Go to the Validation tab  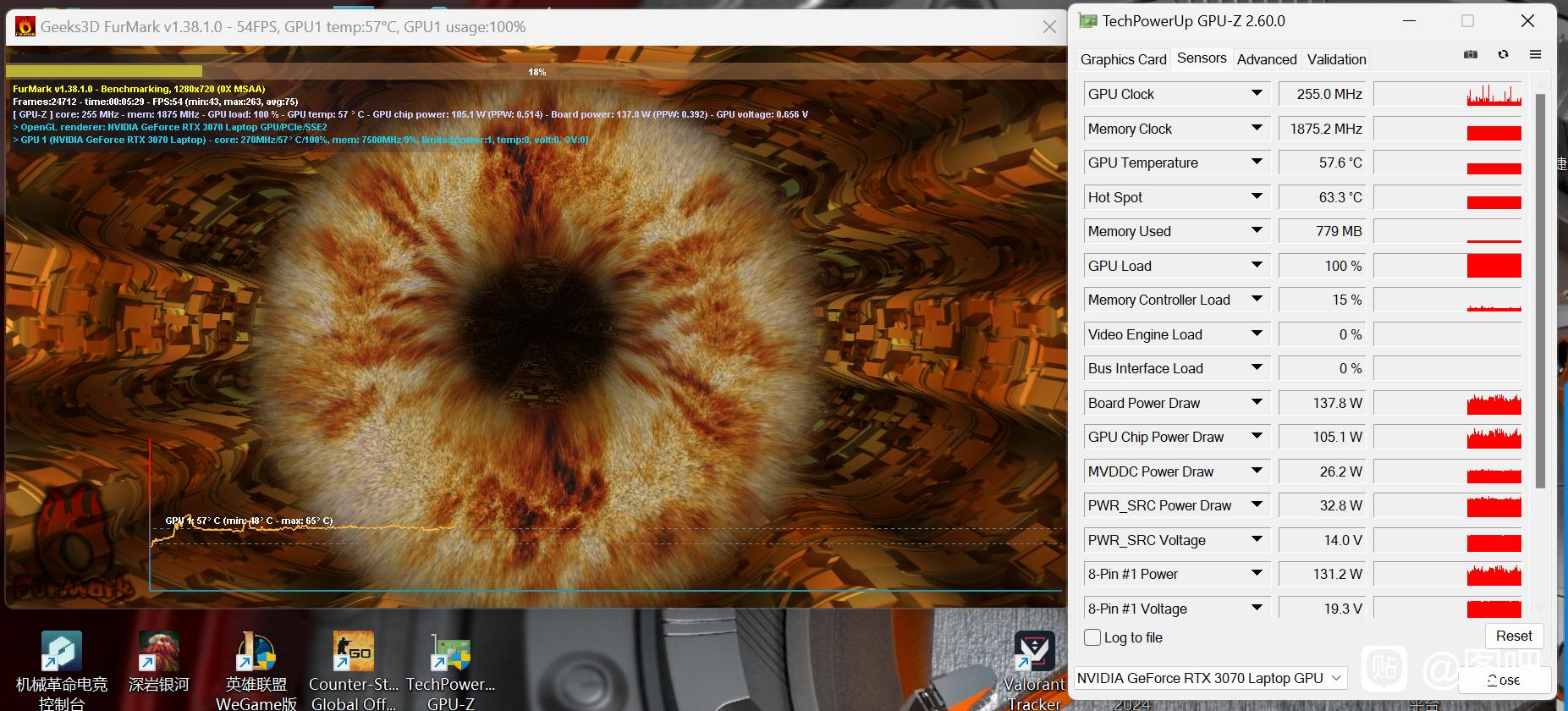tap(1336, 59)
